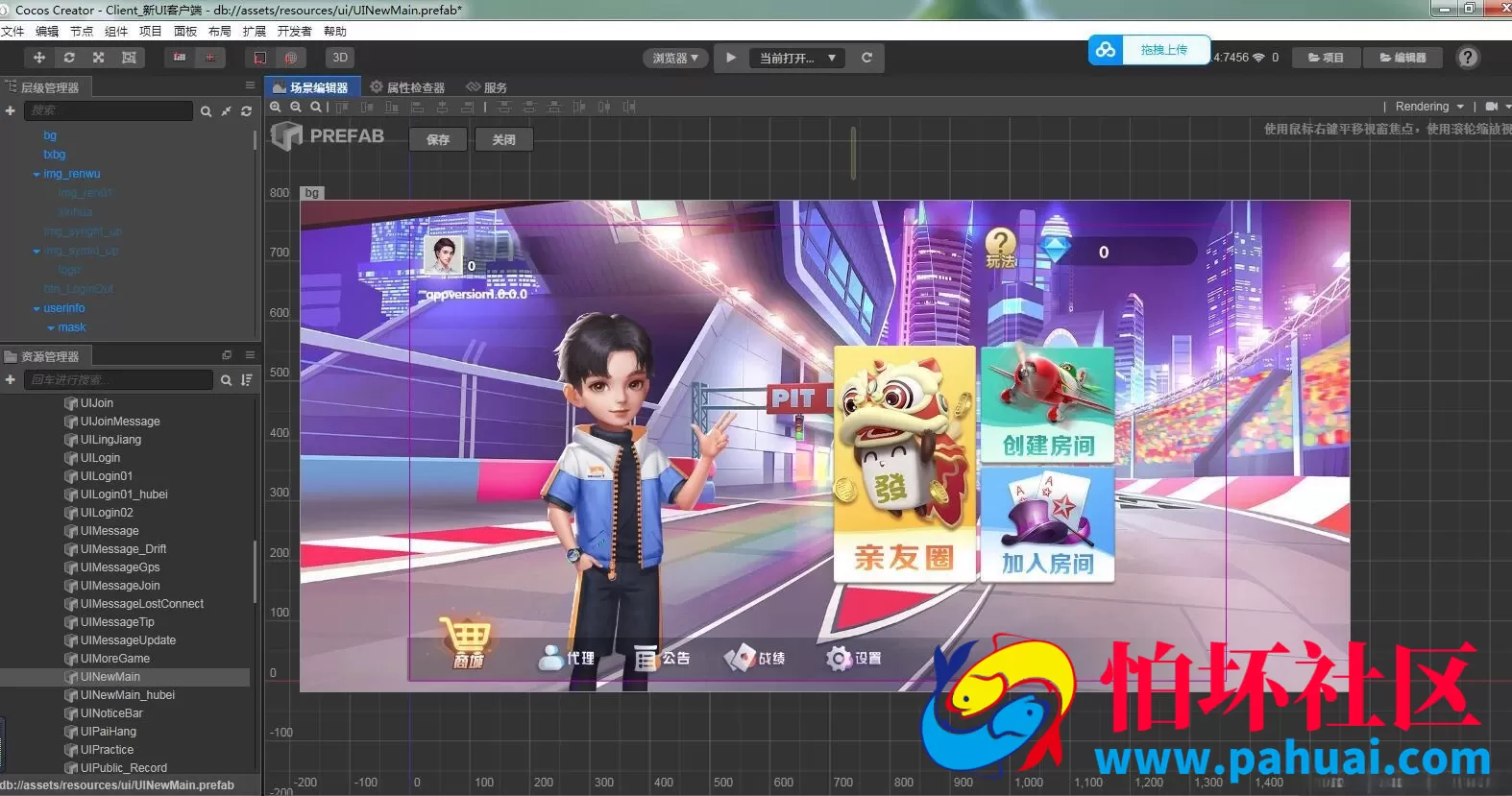Screen dimensions: 1512x796
Task: Switch to the 属性检查器 tab
Action: coord(407,87)
